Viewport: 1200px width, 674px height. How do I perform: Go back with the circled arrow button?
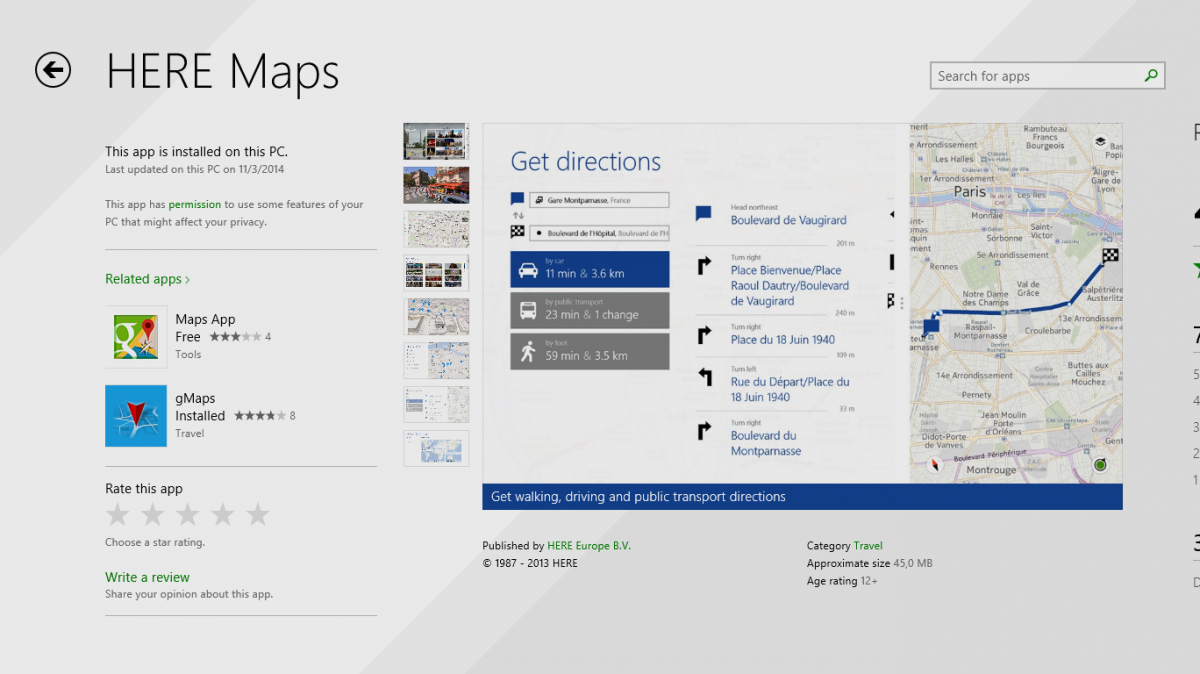point(53,70)
